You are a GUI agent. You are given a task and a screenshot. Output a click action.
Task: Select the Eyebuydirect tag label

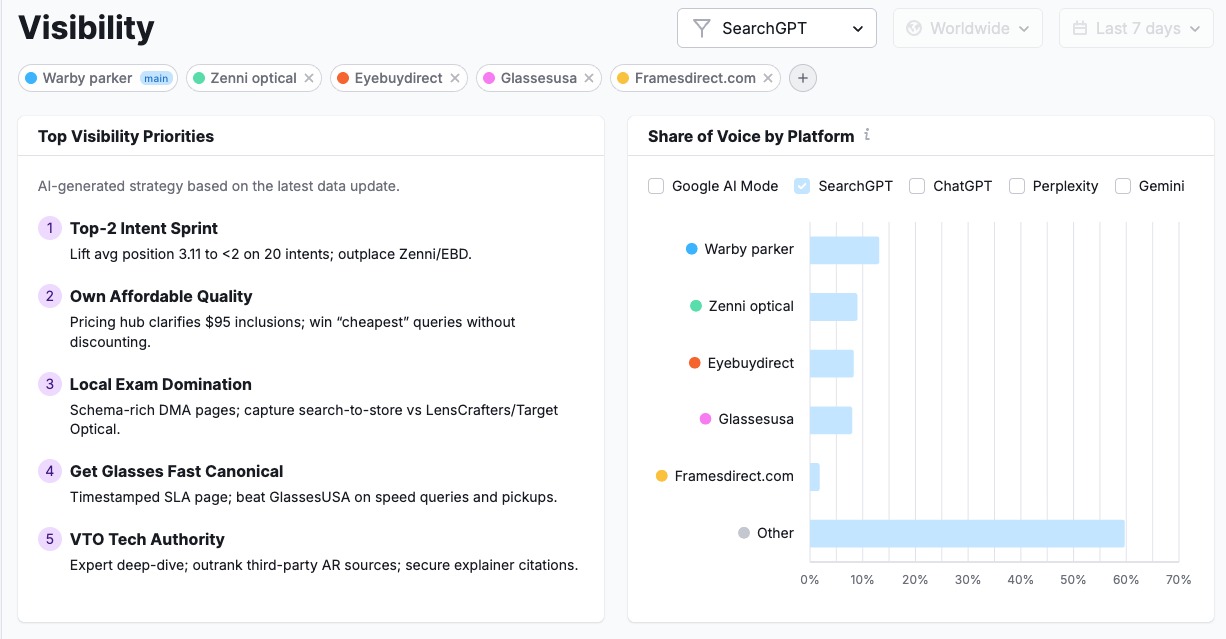coord(398,78)
